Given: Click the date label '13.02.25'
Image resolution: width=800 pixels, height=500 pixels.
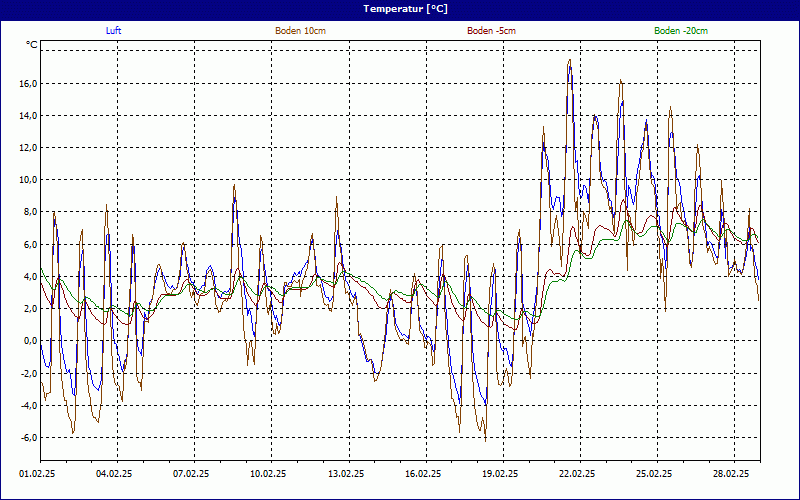Looking at the screenshot, I should (346, 474).
